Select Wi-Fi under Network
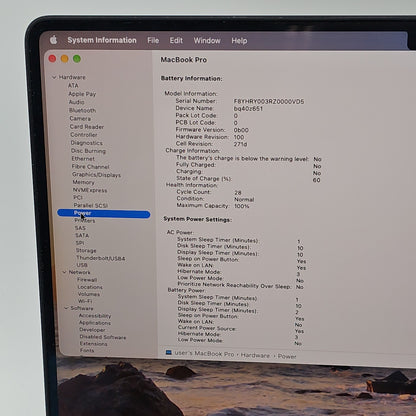 tap(85, 301)
